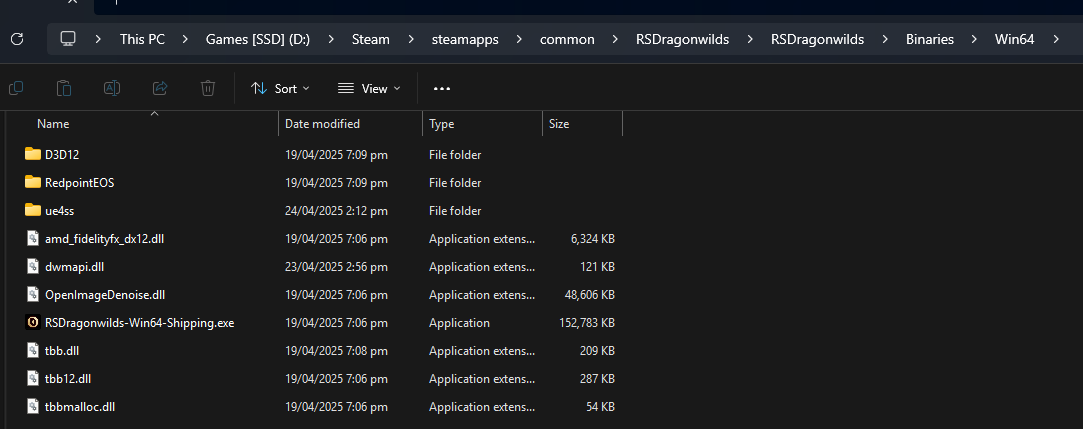1083x429 pixels.
Task: Select the D3D12 folder name
Action: (62, 154)
